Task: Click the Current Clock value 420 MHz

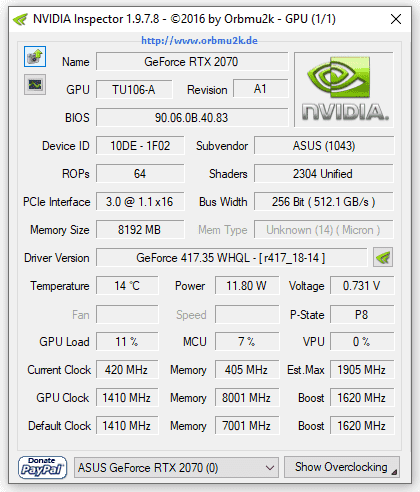Action: pyautogui.click(x=127, y=370)
